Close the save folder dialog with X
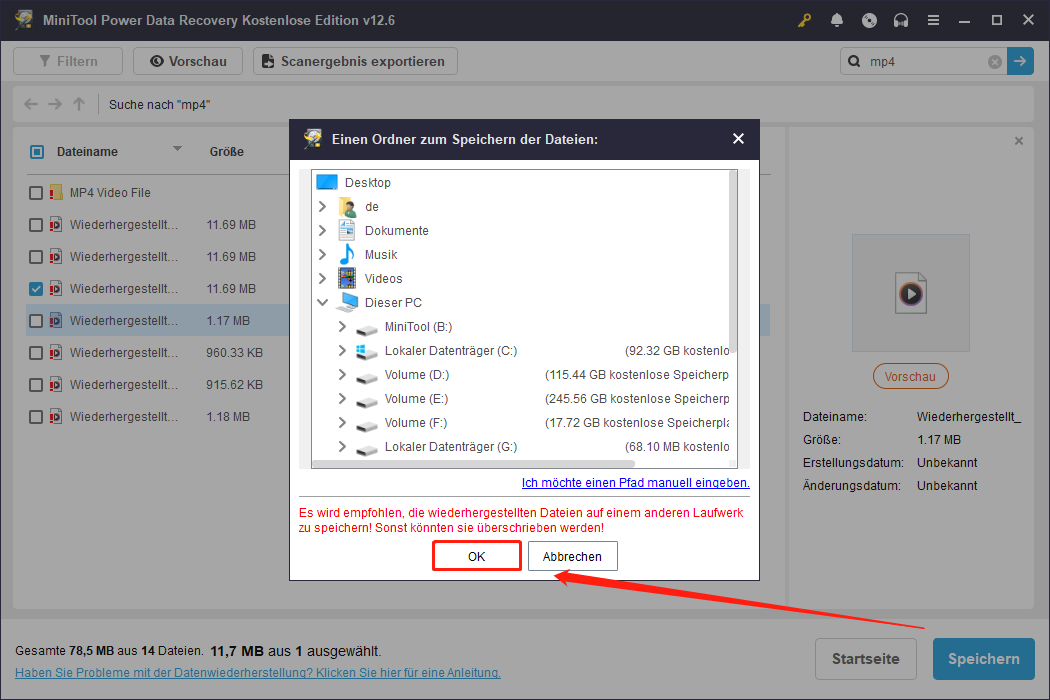 tap(738, 139)
